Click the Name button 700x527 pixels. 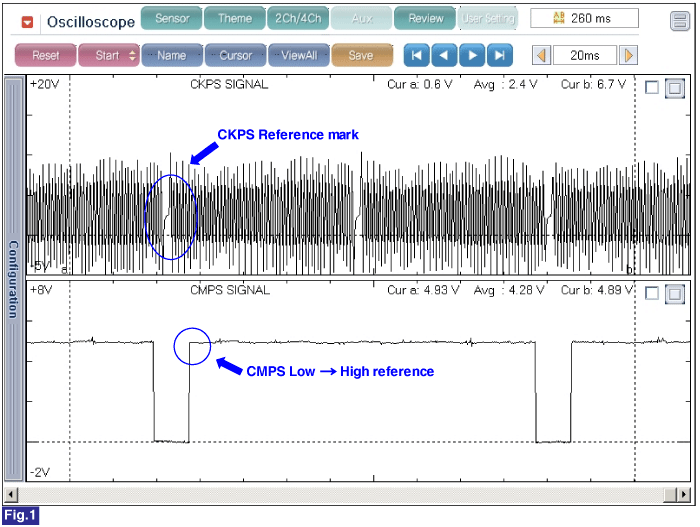172,55
